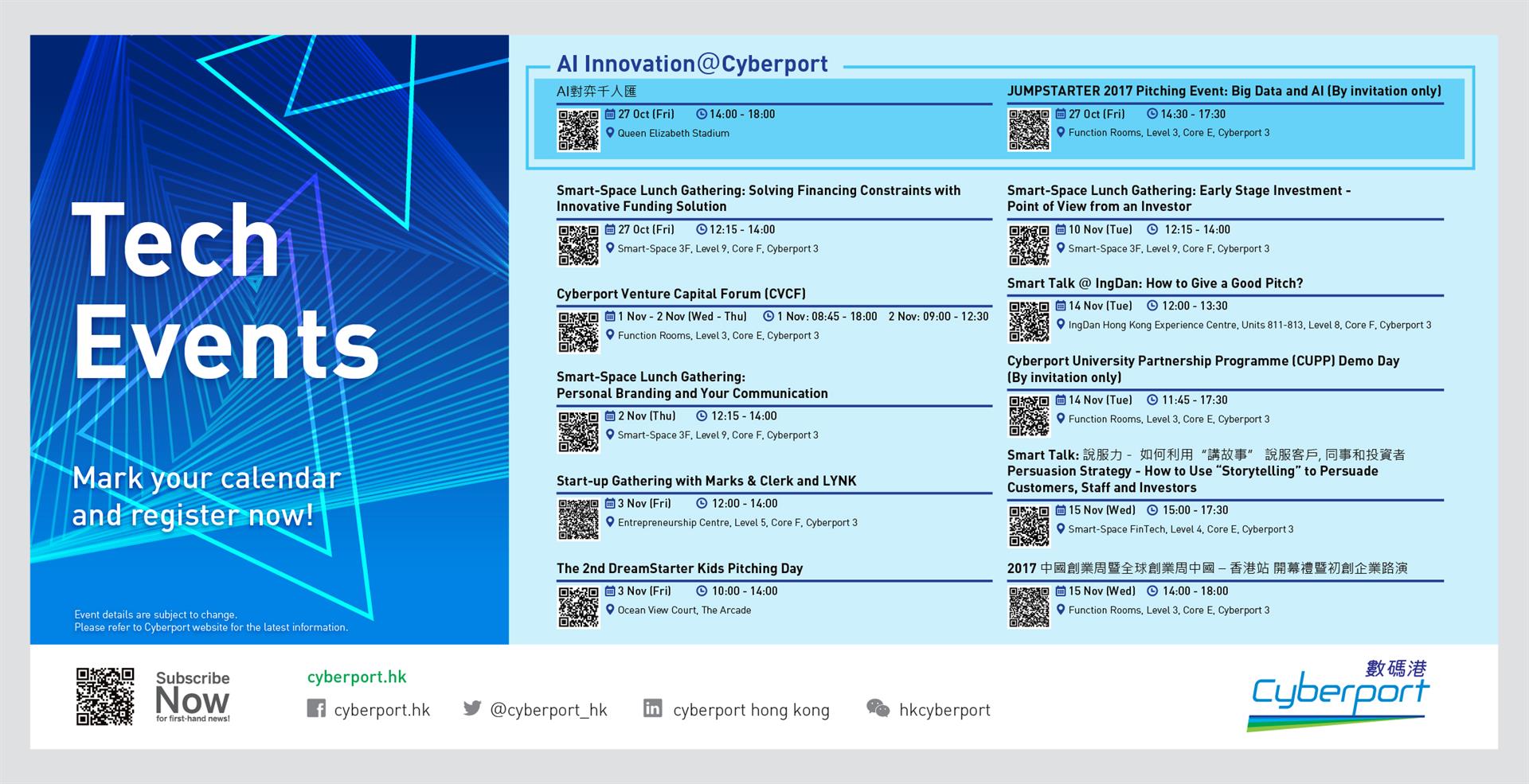The height and width of the screenshot is (784, 1529).
Task: Click Smart Talk @ IngDan pitch title
Action: pos(1155,283)
